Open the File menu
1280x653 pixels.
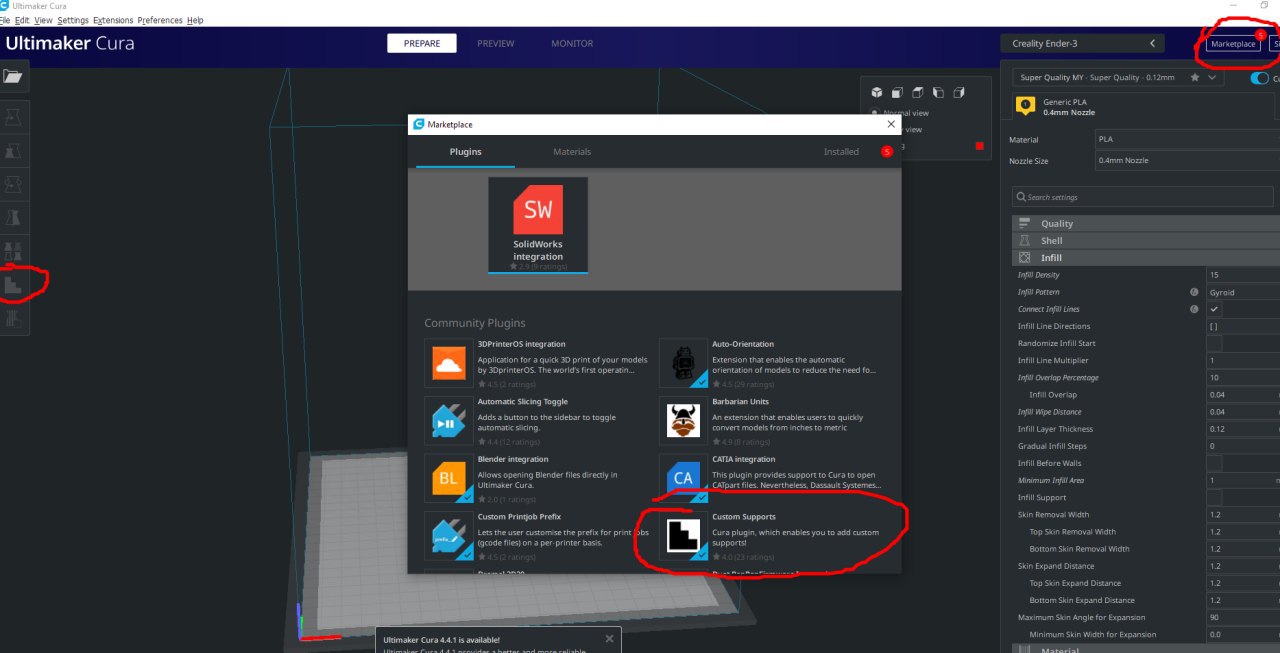tap(4, 20)
